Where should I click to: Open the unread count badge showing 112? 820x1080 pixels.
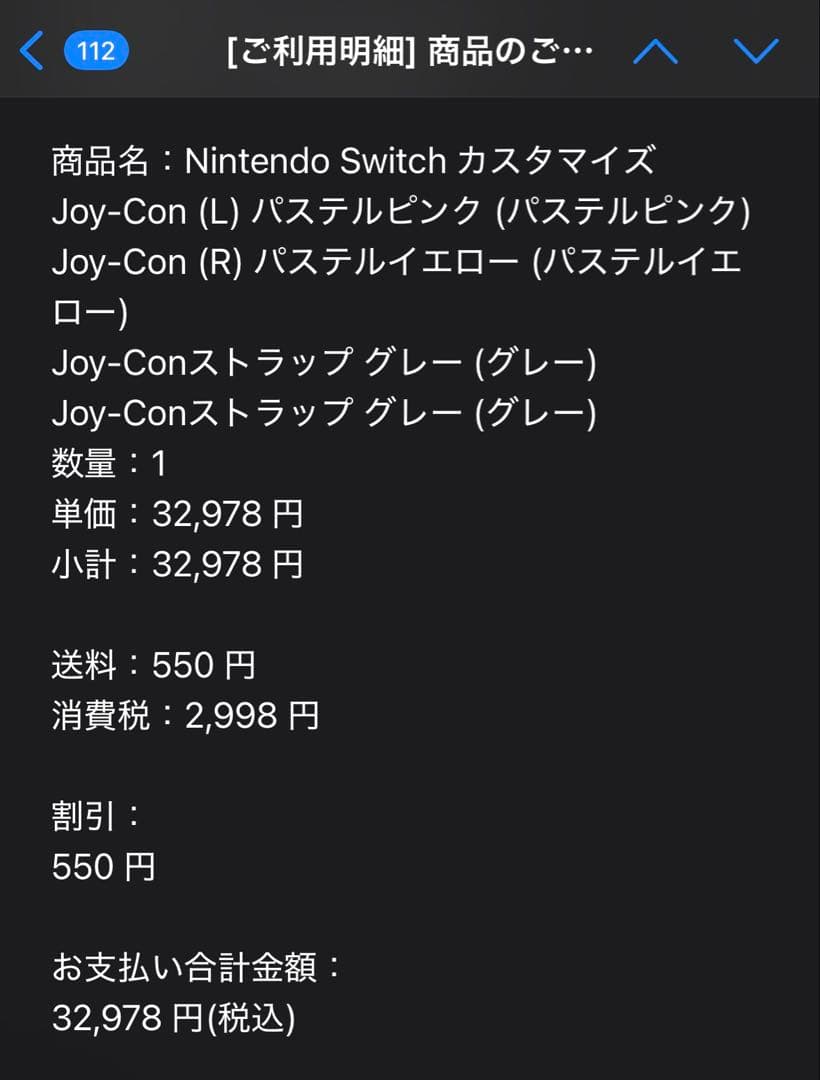tap(97, 51)
